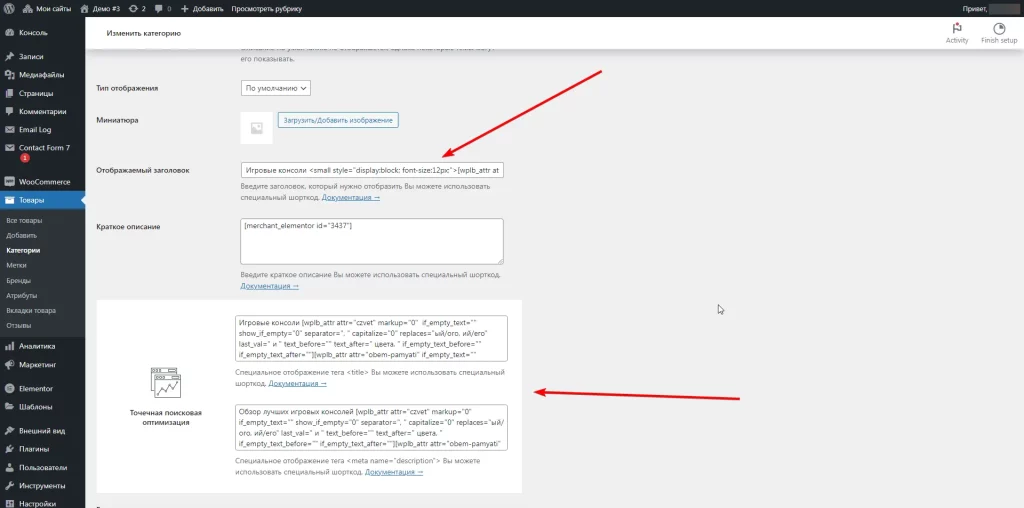Open the Атрибуты submenu item
The image size is (1024, 508).
click(22, 295)
